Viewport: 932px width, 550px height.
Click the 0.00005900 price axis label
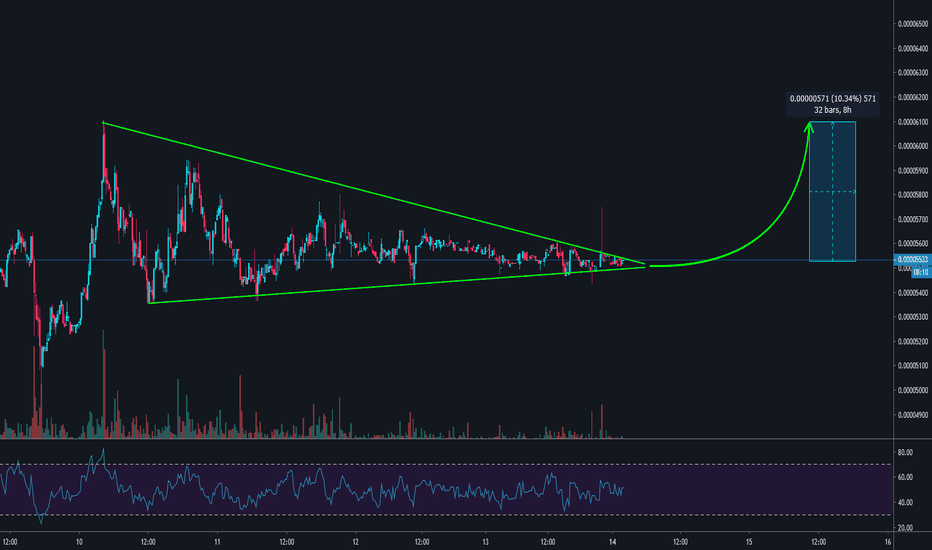click(913, 171)
